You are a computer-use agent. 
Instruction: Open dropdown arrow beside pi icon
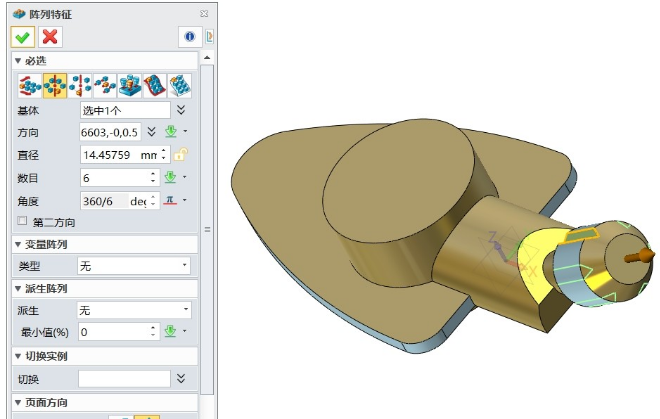(184, 200)
